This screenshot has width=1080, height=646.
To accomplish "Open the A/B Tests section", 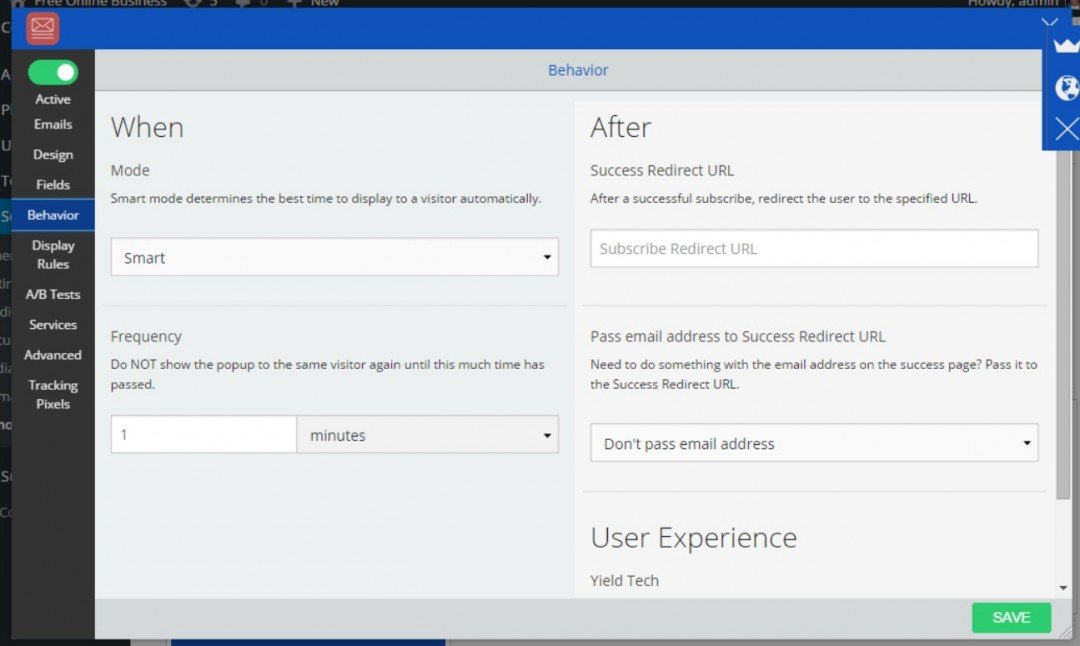I will point(53,294).
